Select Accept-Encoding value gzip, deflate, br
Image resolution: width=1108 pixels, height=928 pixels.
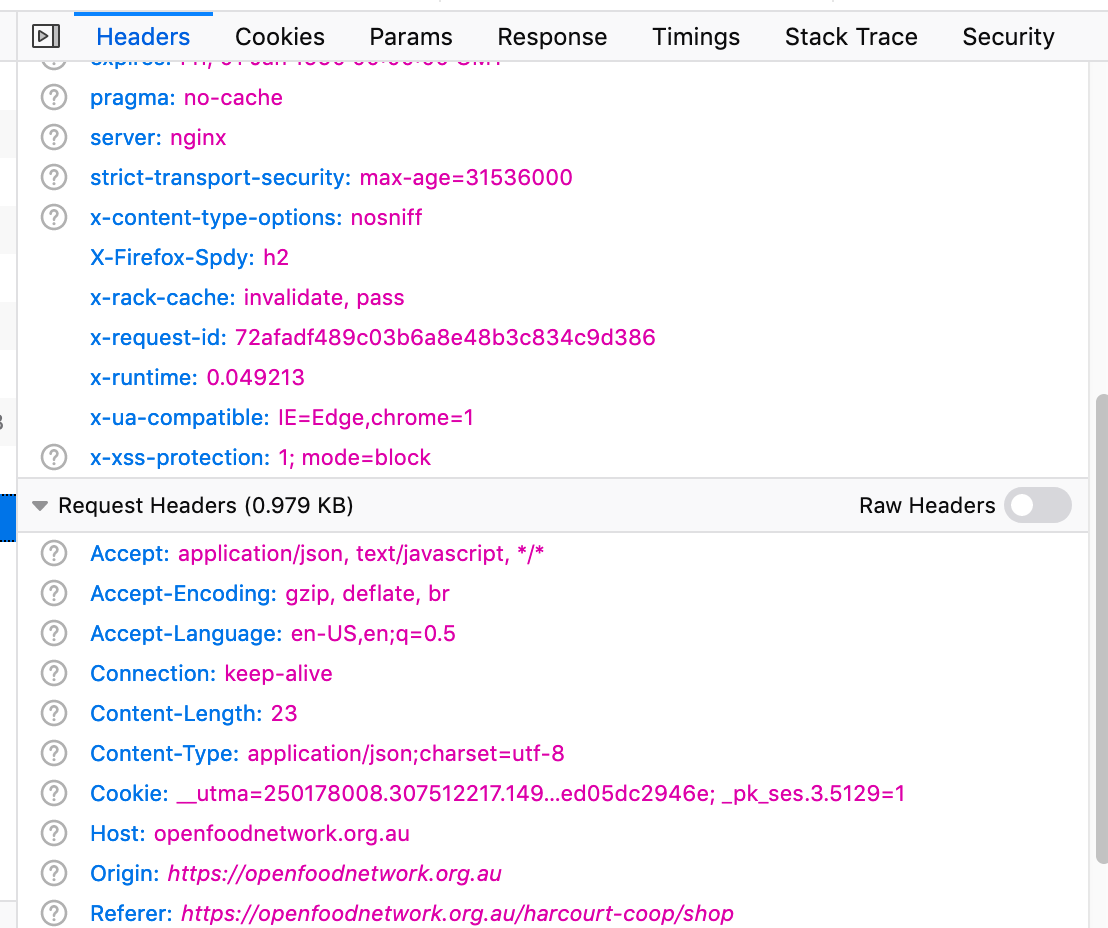[x=367, y=594]
